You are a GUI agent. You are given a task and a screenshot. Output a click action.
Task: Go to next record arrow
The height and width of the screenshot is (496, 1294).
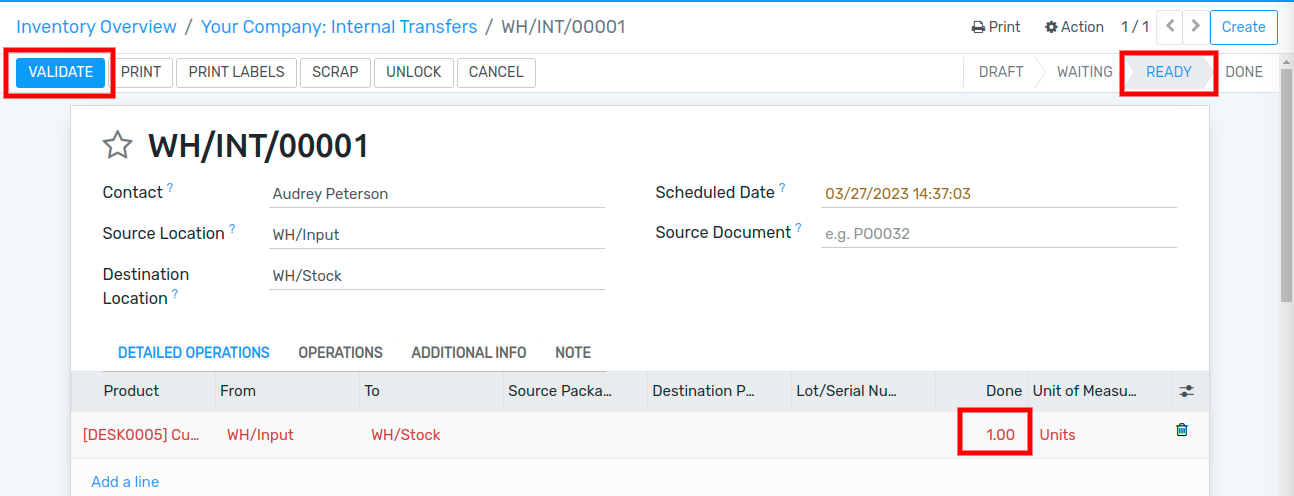click(x=1194, y=26)
